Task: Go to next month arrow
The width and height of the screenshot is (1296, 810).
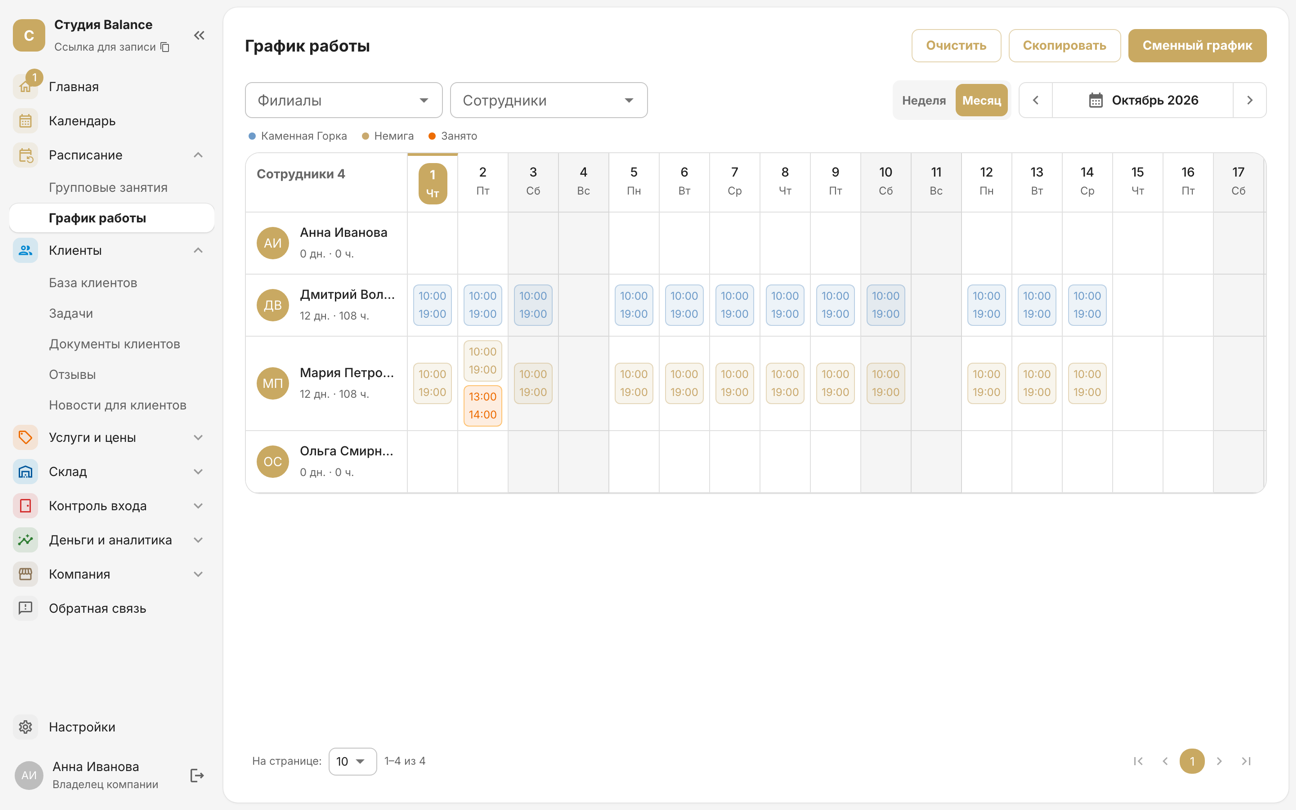Action: coord(1250,100)
